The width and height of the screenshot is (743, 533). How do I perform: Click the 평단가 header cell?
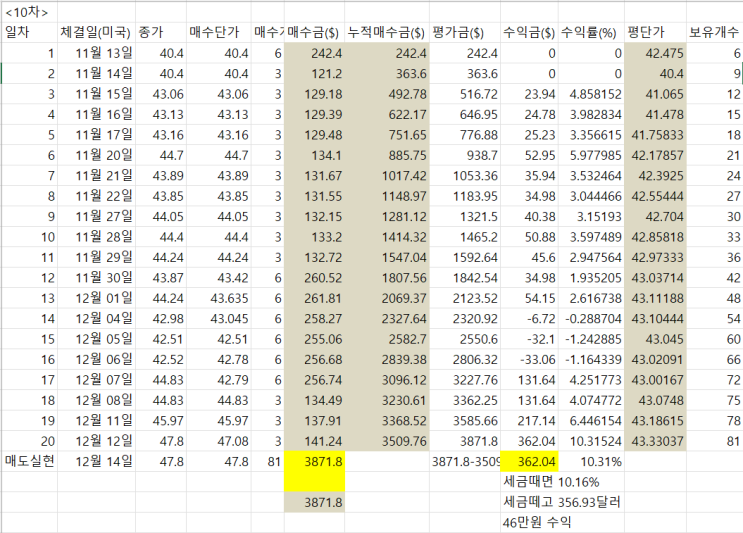click(x=655, y=33)
